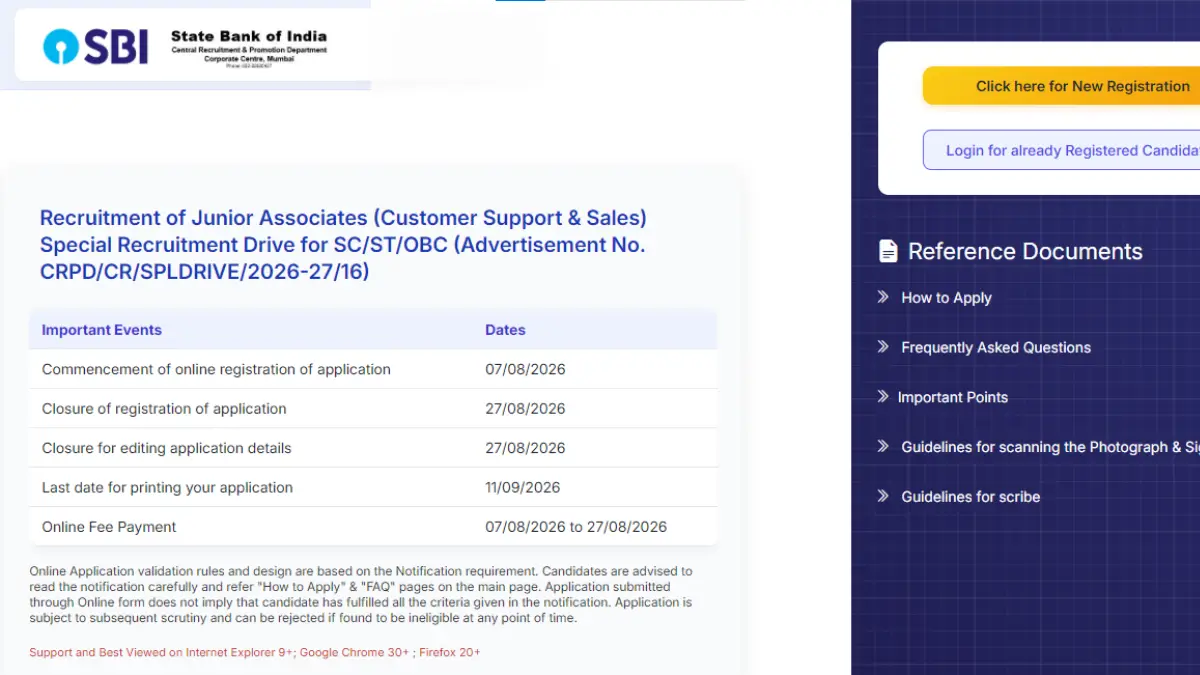
Task: Login for already Registered Candidate button
Action: (x=1061, y=150)
